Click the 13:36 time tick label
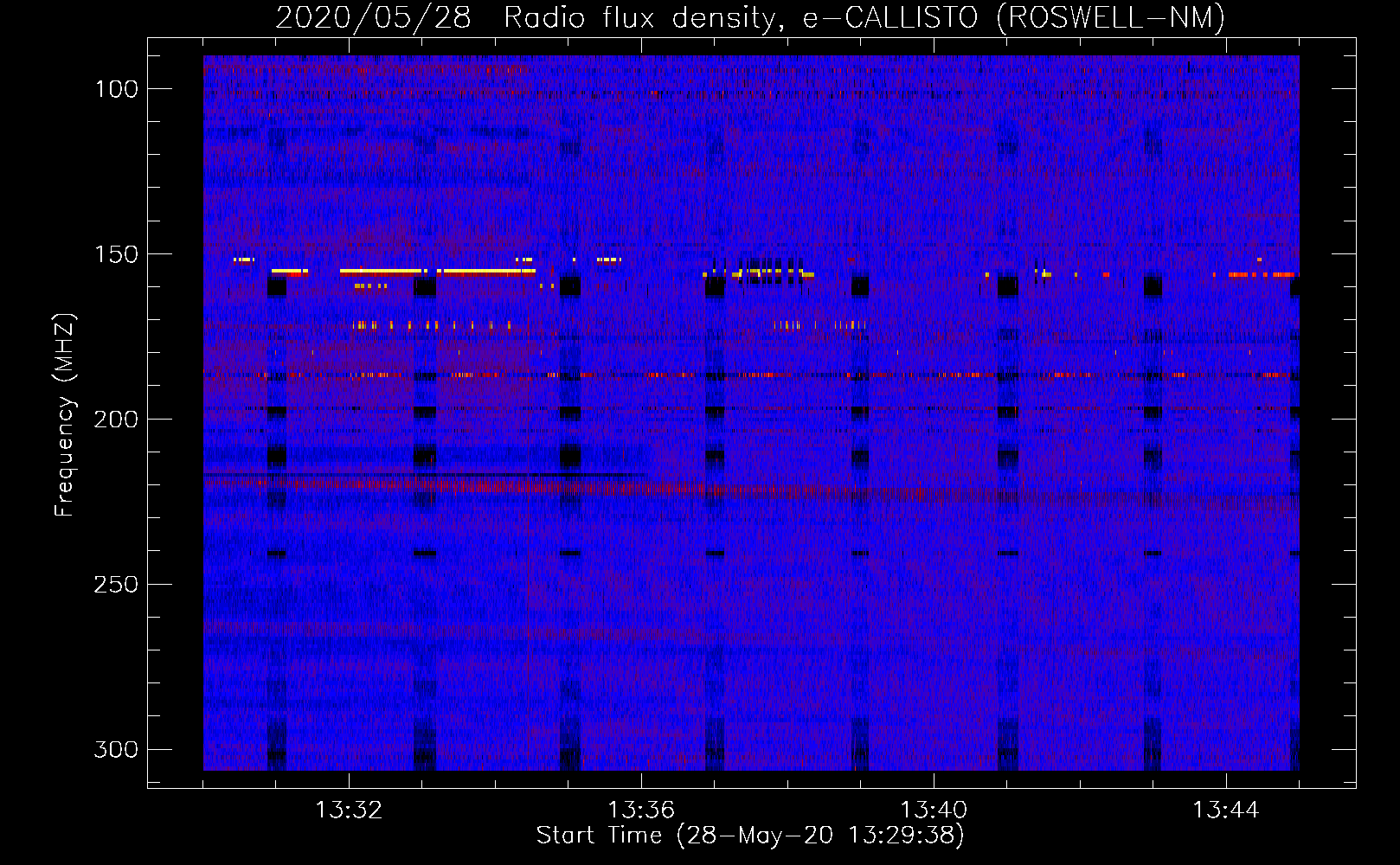Screen dimensions: 1400x865 coord(641,811)
